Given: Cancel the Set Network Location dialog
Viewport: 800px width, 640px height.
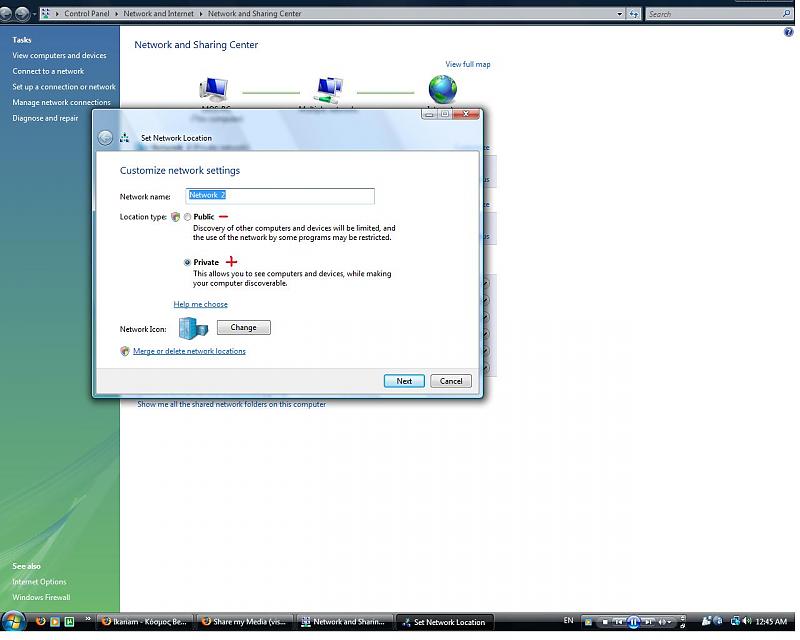Looking at the screenshot, I should pos(451,381).
